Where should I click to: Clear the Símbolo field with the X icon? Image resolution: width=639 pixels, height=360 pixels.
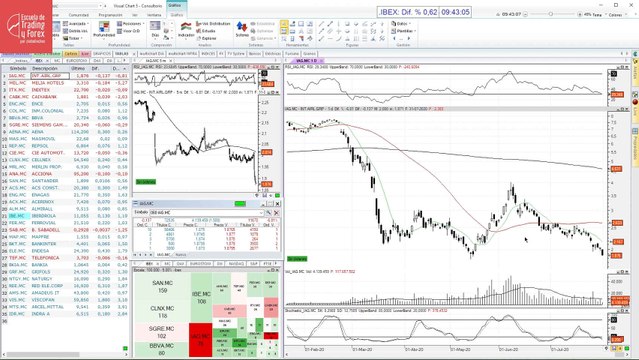click(276, 212)
